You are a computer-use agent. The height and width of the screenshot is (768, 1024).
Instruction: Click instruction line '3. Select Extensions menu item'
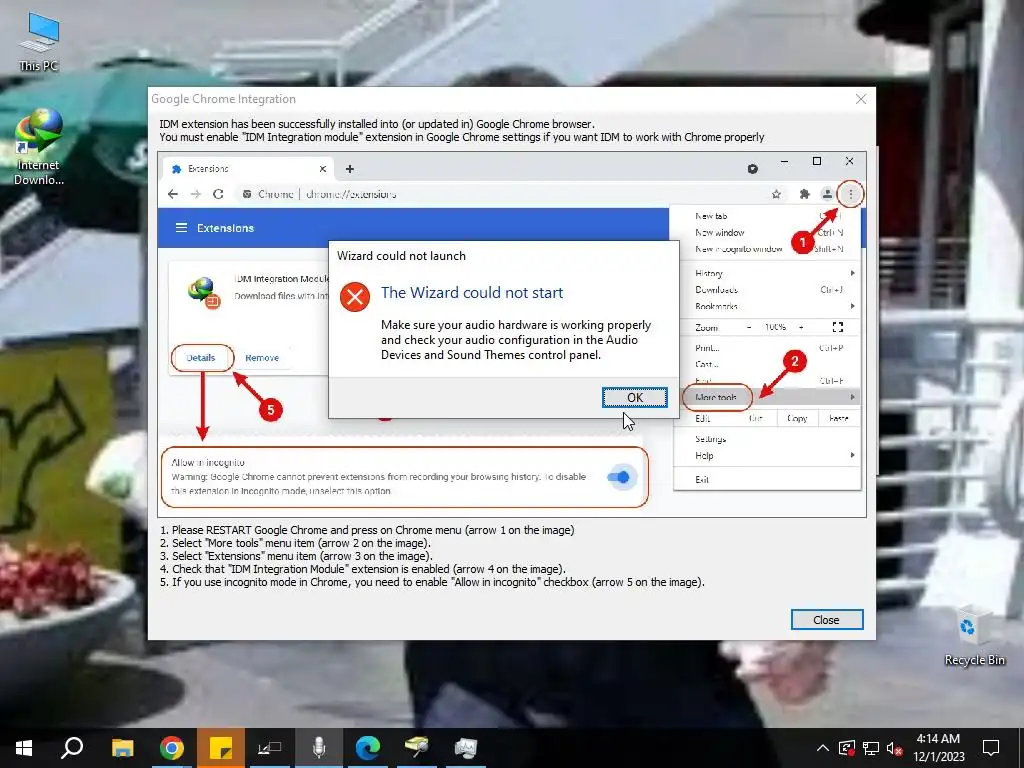pos(296,556)
